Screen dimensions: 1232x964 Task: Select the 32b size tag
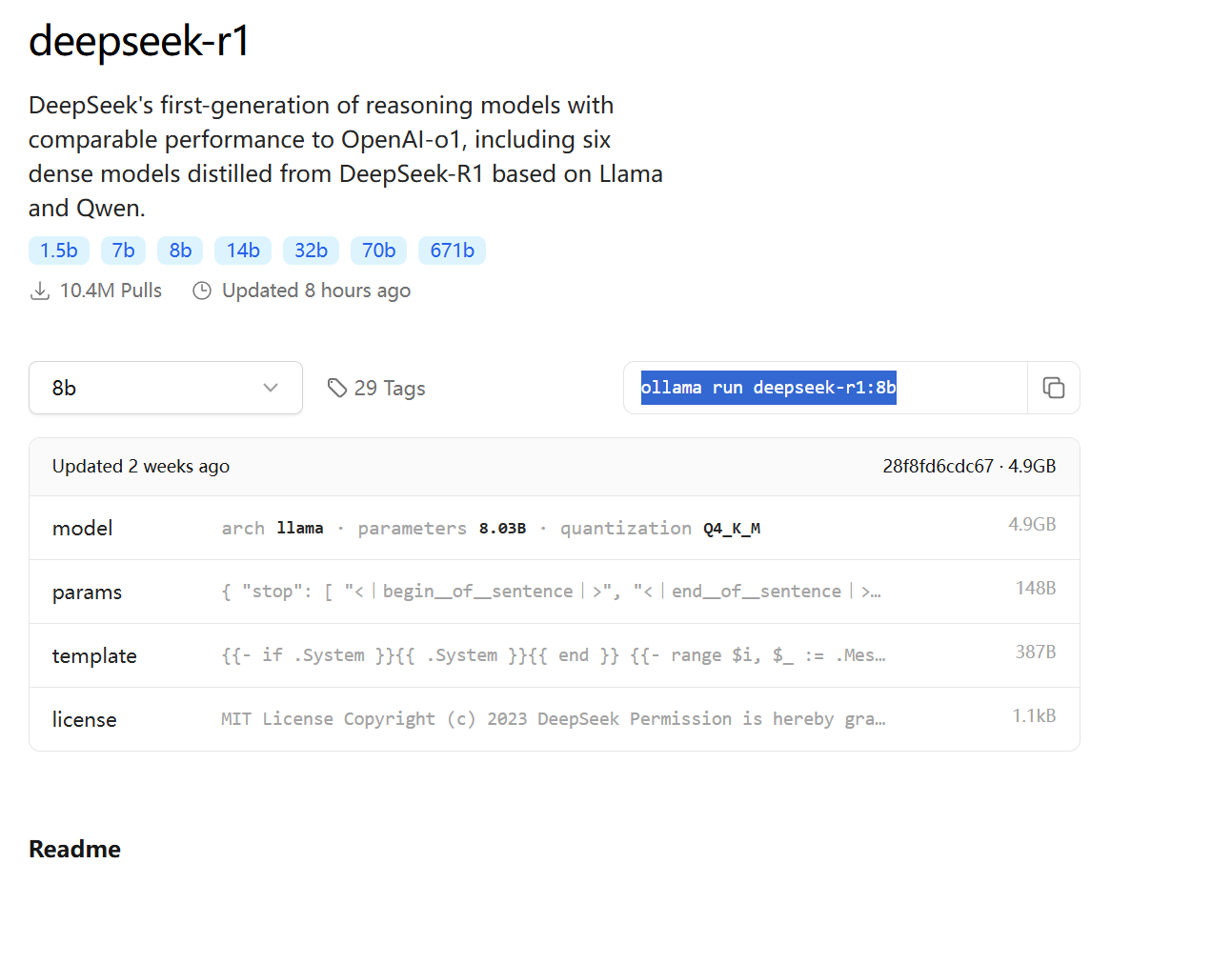(311, 251)
